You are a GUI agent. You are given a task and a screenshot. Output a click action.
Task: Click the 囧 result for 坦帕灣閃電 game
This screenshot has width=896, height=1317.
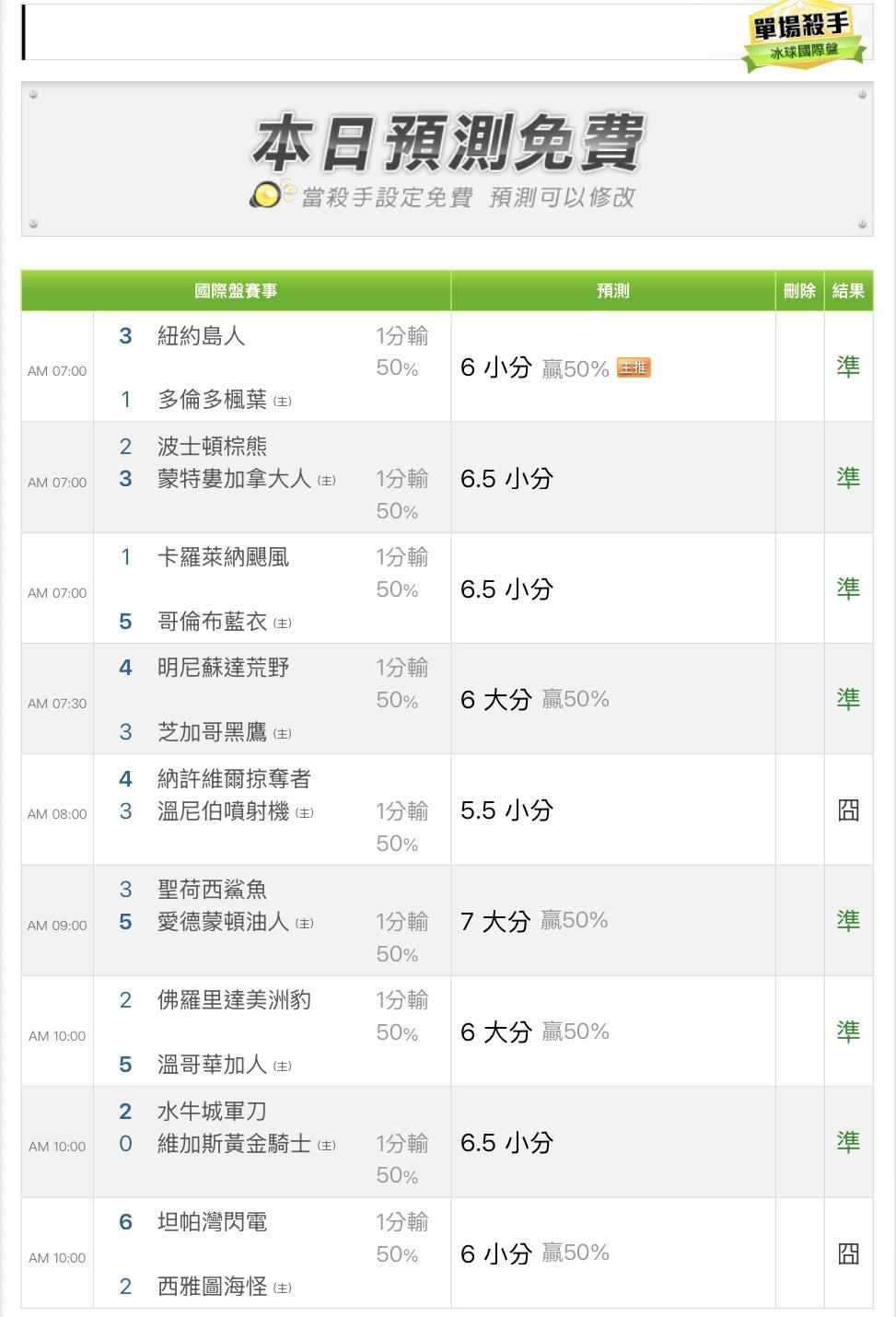[x=847, y=1253]
